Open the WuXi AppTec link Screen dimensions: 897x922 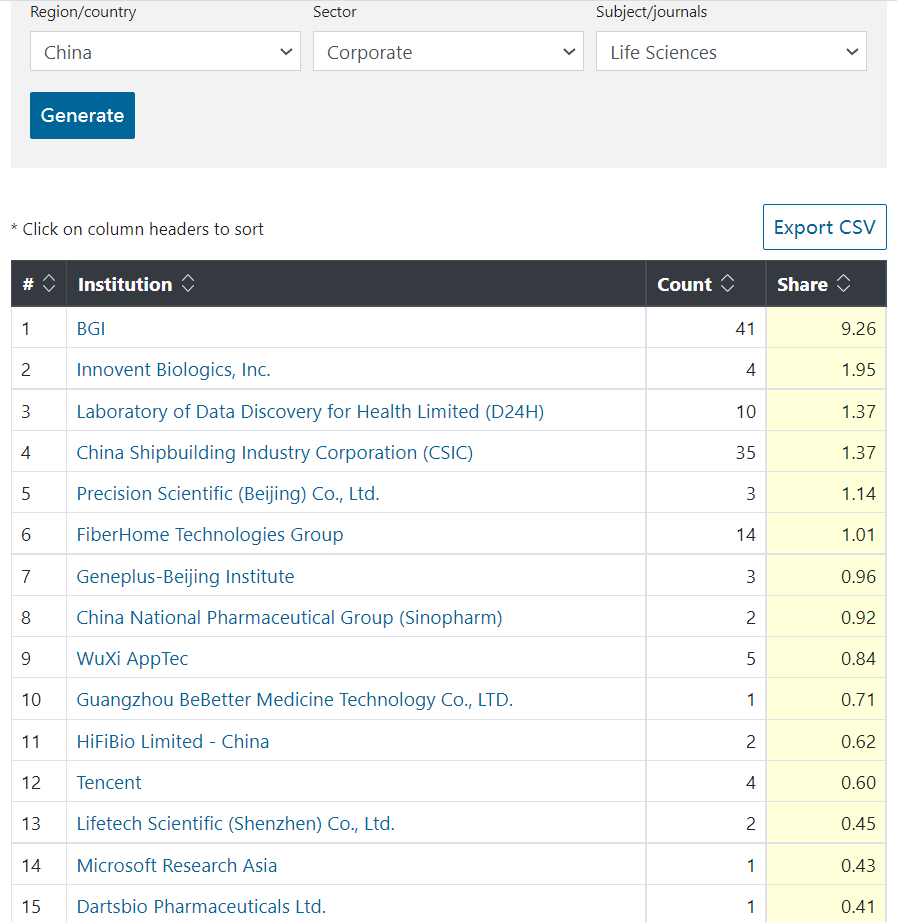pyautogui.click(x=132, y=659)
